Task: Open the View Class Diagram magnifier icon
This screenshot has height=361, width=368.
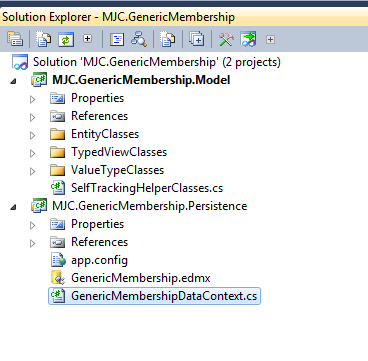Action: click(x=139, y=39)
